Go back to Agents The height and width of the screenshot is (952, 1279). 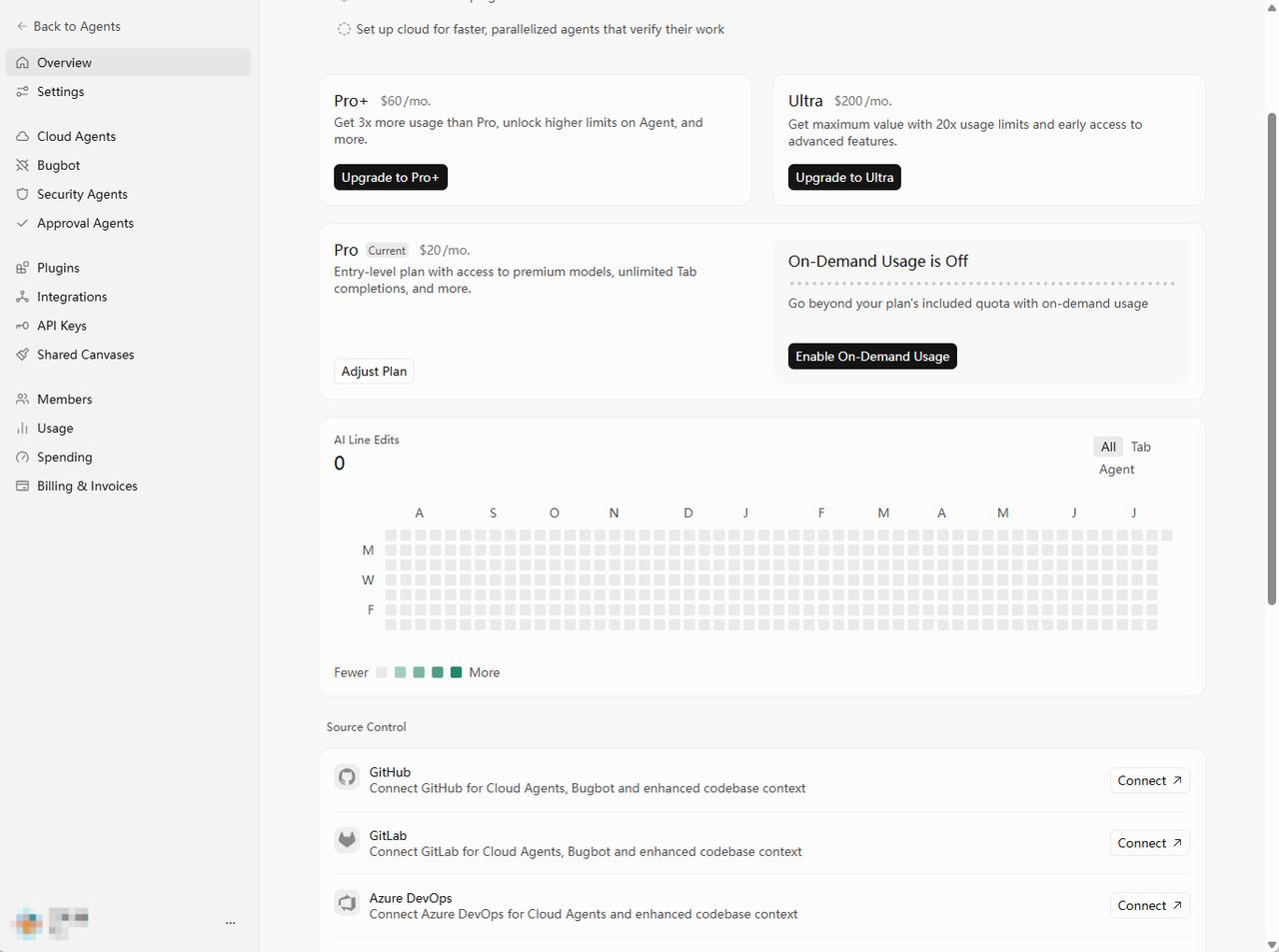point(68,26)
